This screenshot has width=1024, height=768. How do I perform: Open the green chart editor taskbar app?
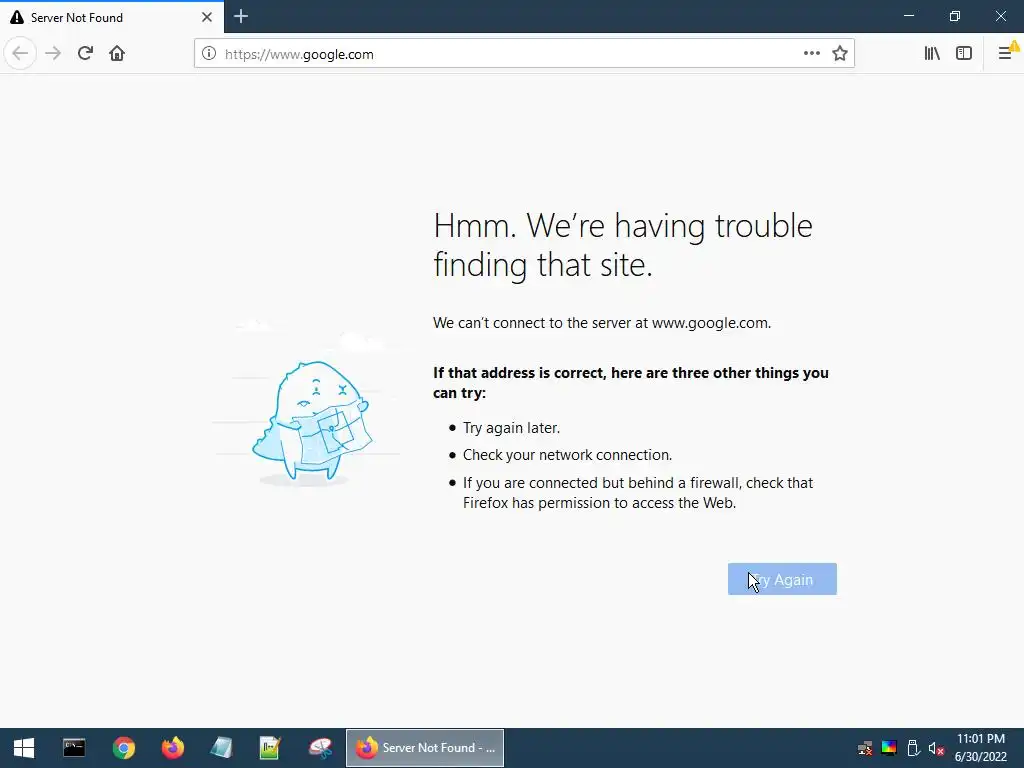[270, 748]
